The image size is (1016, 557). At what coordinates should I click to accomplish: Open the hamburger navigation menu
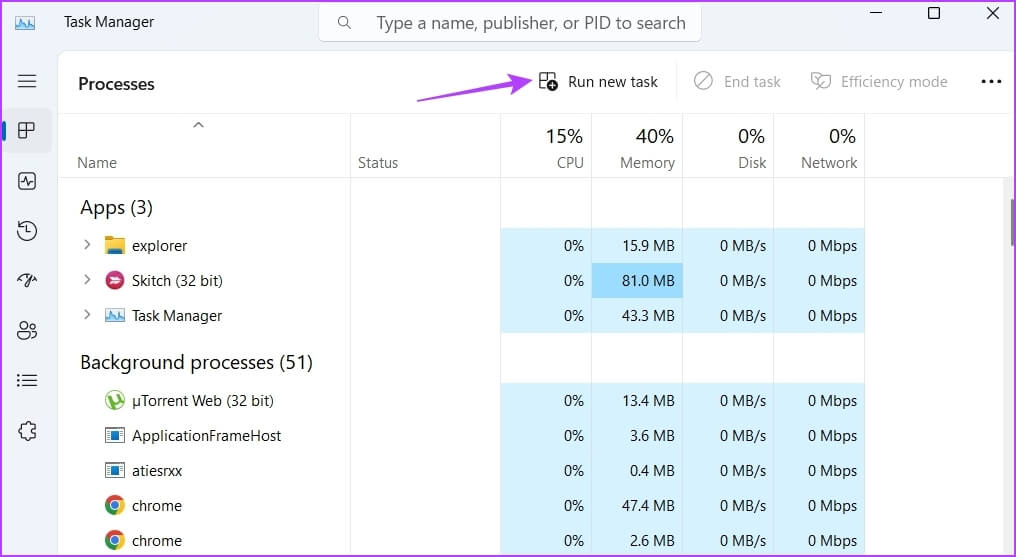(27, 81)
